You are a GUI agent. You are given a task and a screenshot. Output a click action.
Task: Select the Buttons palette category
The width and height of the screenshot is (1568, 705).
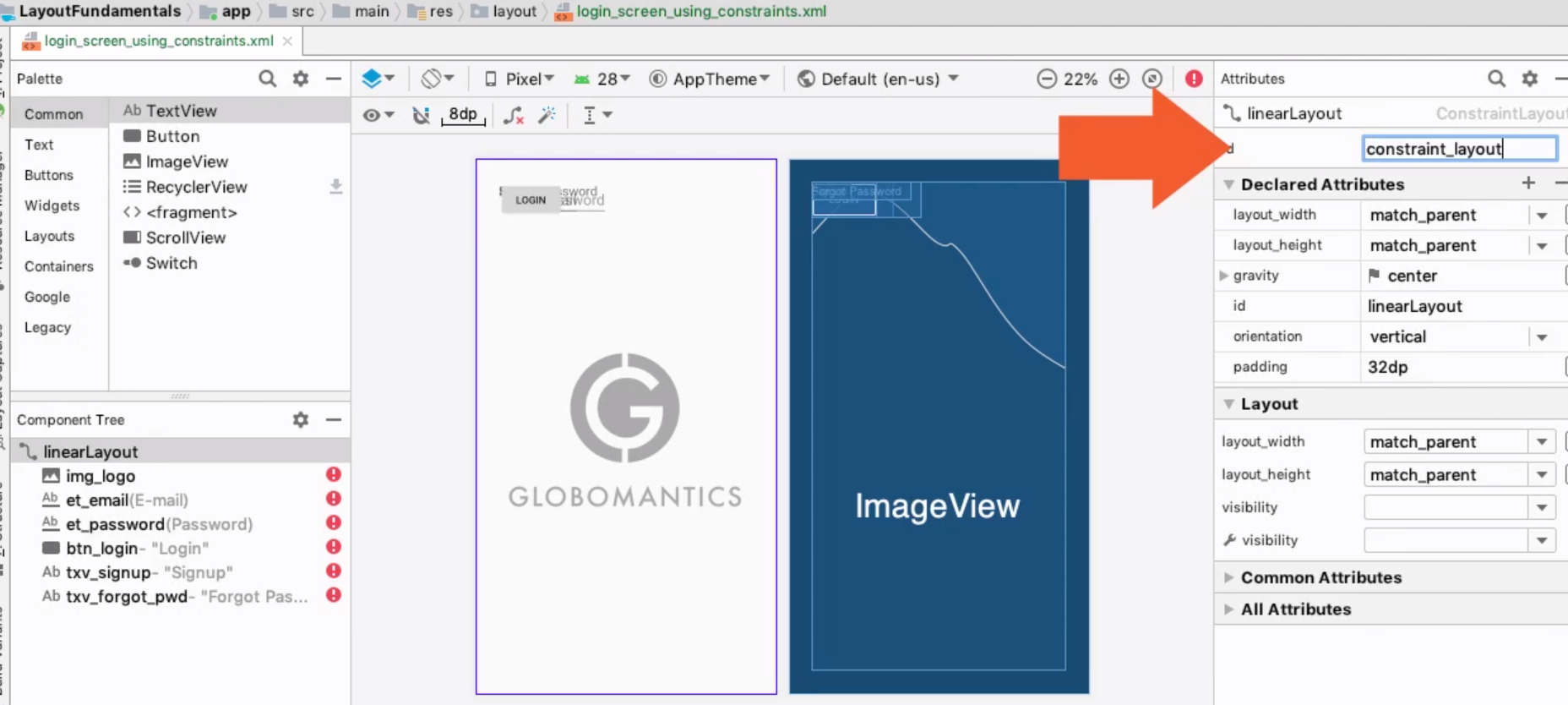[x=49, y=175]
